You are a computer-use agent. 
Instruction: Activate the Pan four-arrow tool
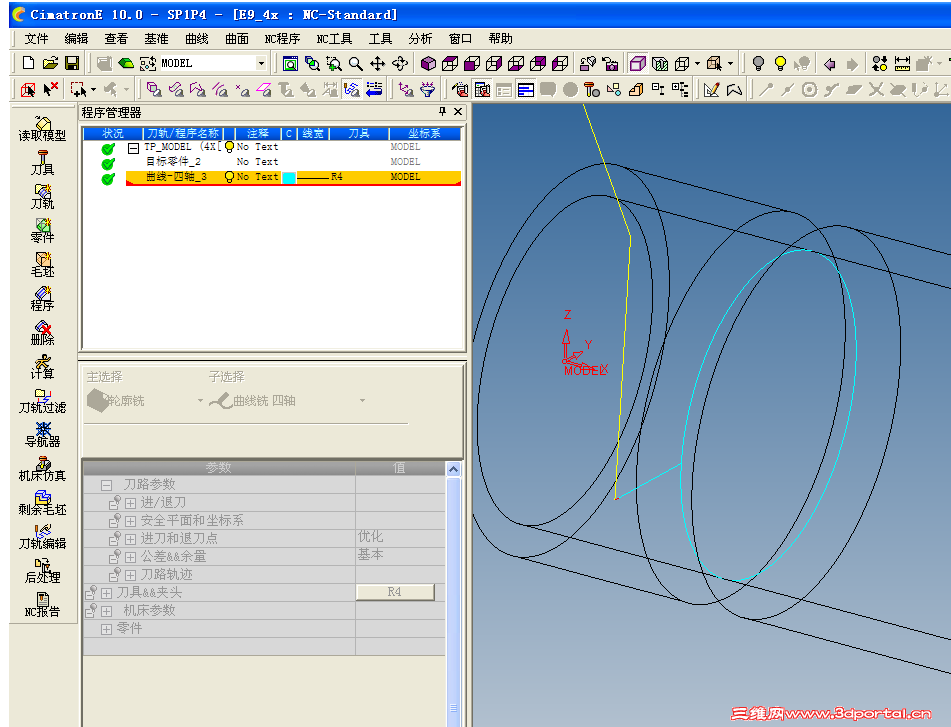[x=378, y=63]
